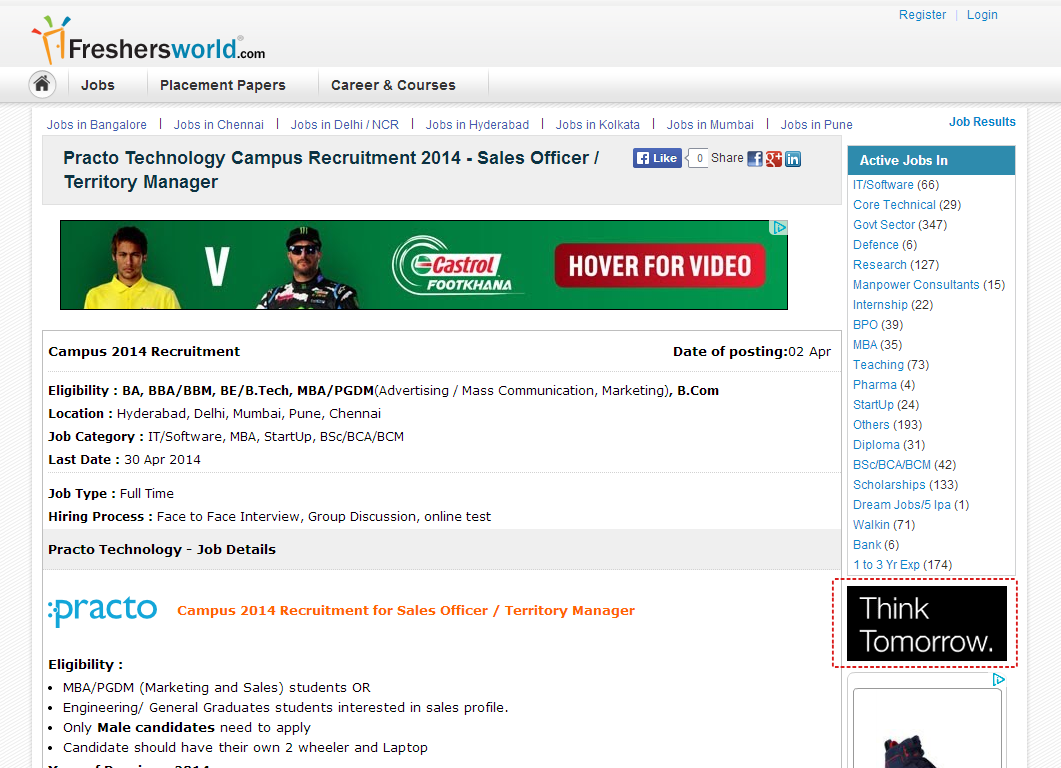Share the job via the LinkedIn icon
1061x768 pixels.
[793, 159]
